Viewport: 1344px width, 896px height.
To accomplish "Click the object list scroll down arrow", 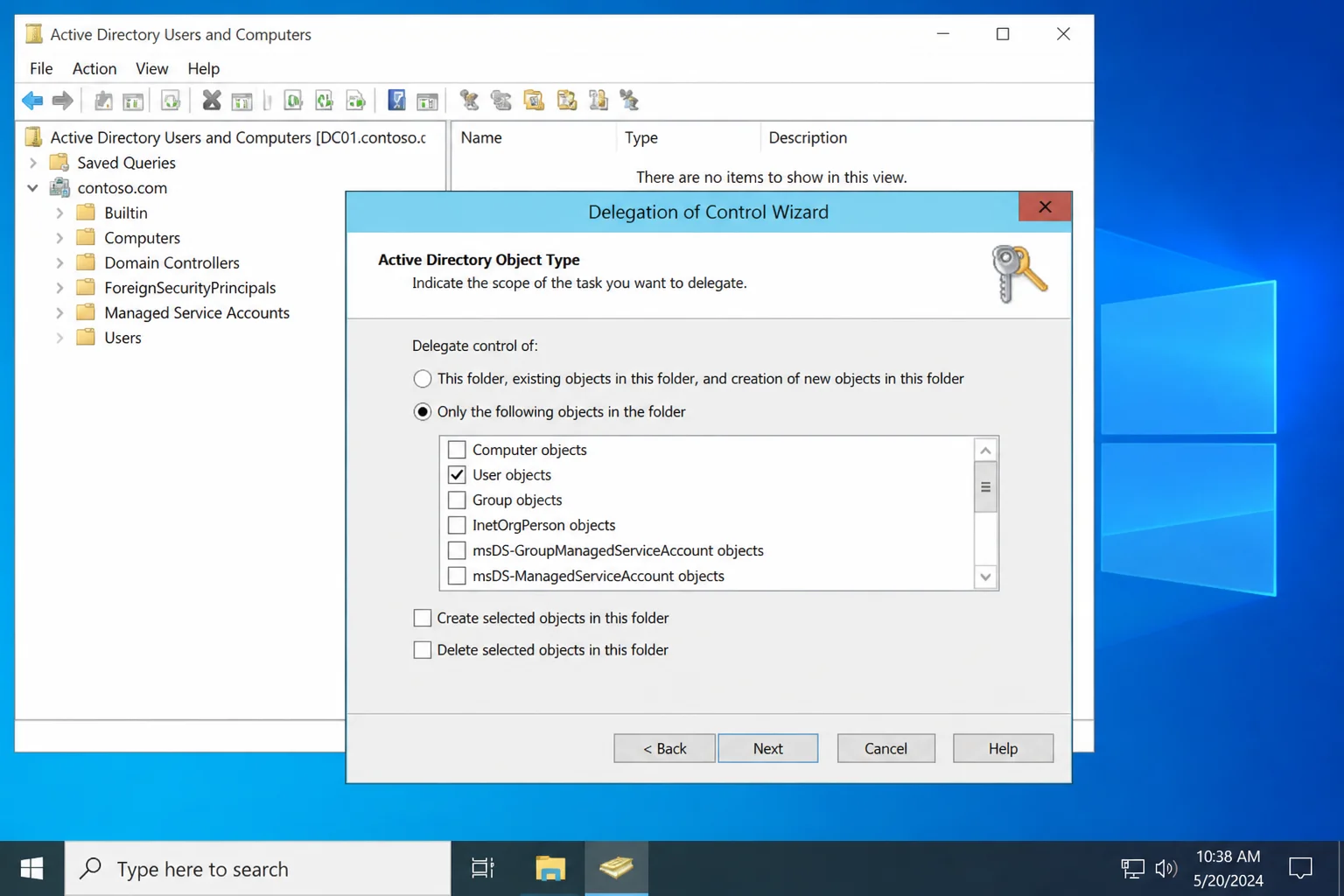I will [985, 577].
